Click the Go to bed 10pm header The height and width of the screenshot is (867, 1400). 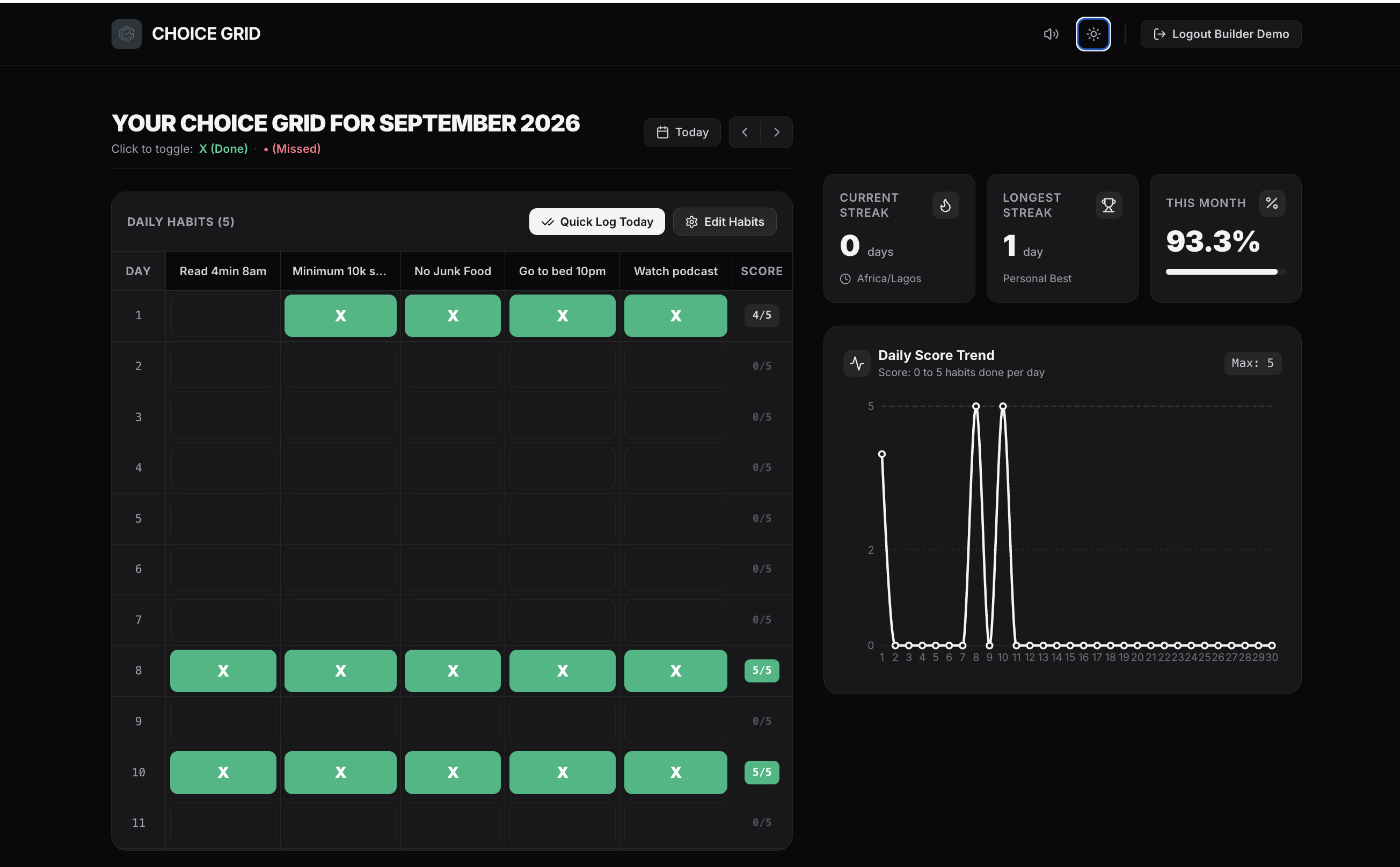(562, 271)
